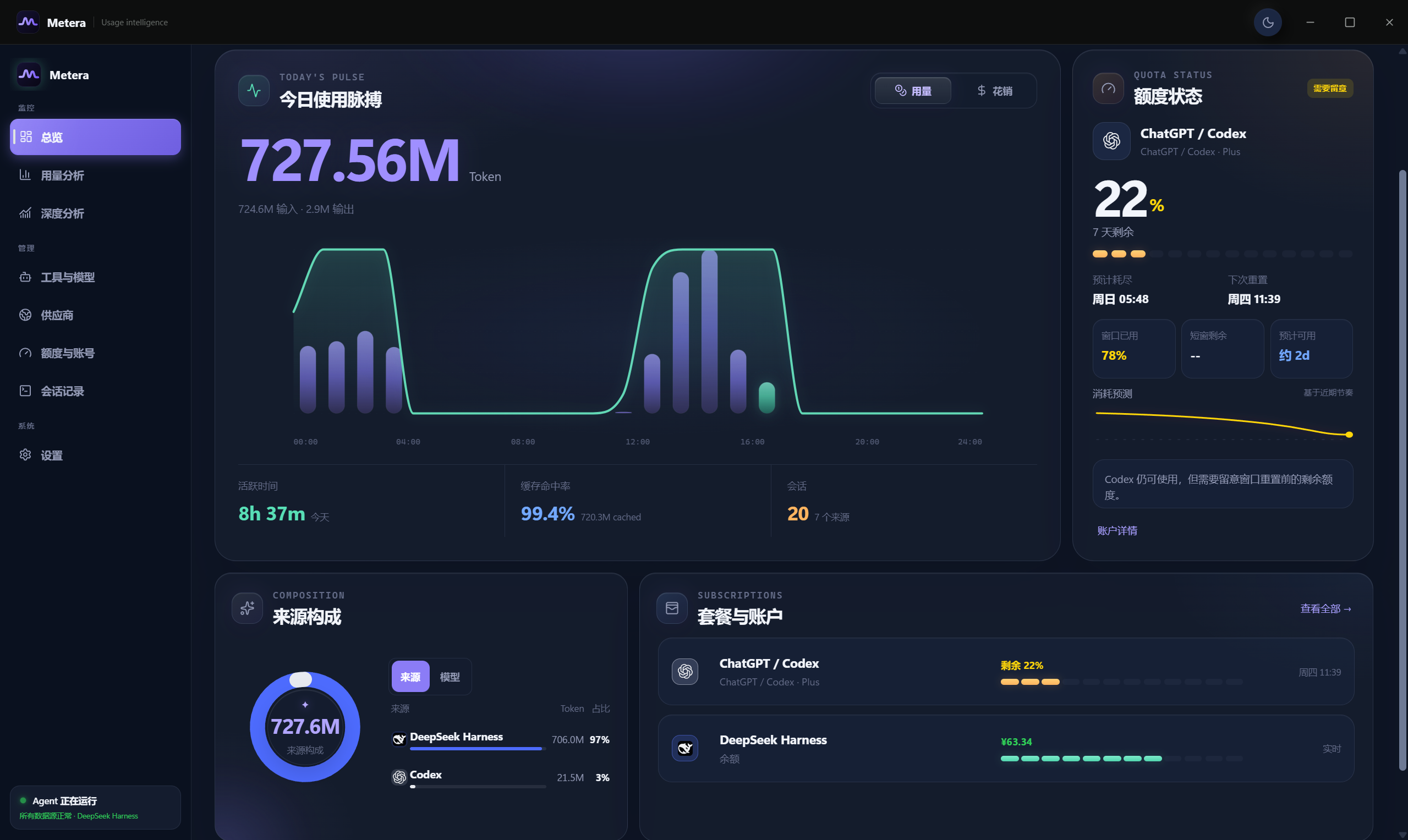Screen dimensions: 1408x840
Task: Open the 工具与模型 tools and models page
Action: [95, 277]
